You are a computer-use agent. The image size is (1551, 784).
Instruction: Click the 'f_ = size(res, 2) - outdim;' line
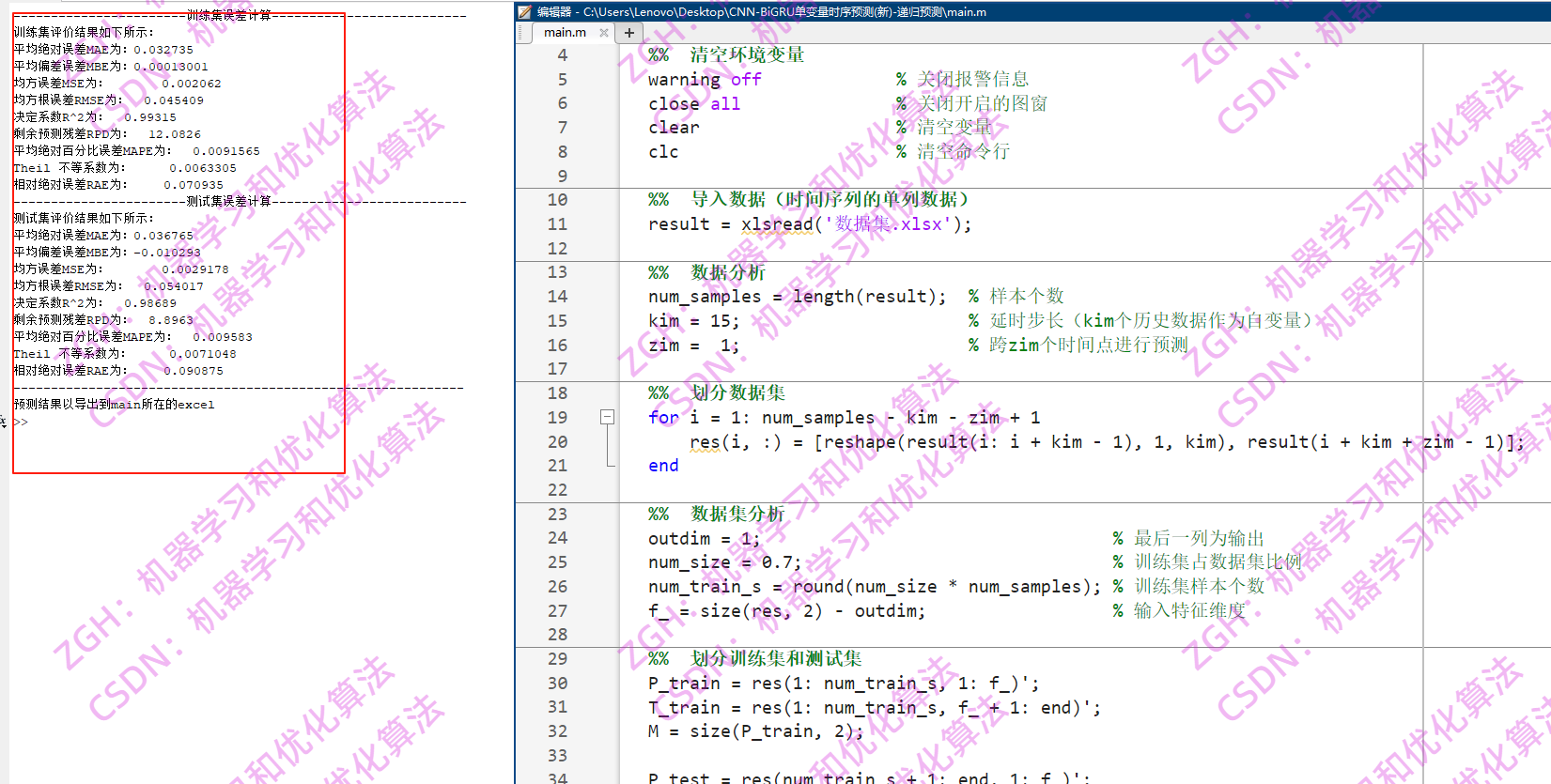[786, 611]
